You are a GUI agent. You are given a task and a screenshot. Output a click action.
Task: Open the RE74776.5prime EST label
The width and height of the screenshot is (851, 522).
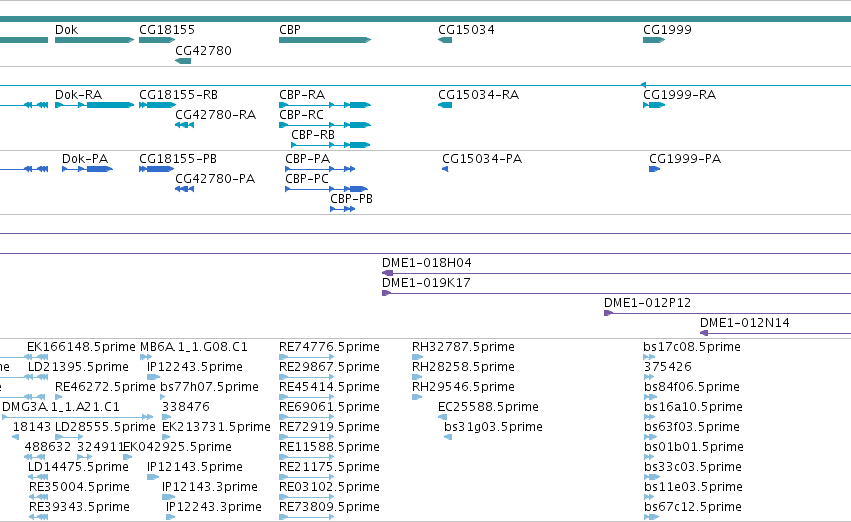click(329, 347)
